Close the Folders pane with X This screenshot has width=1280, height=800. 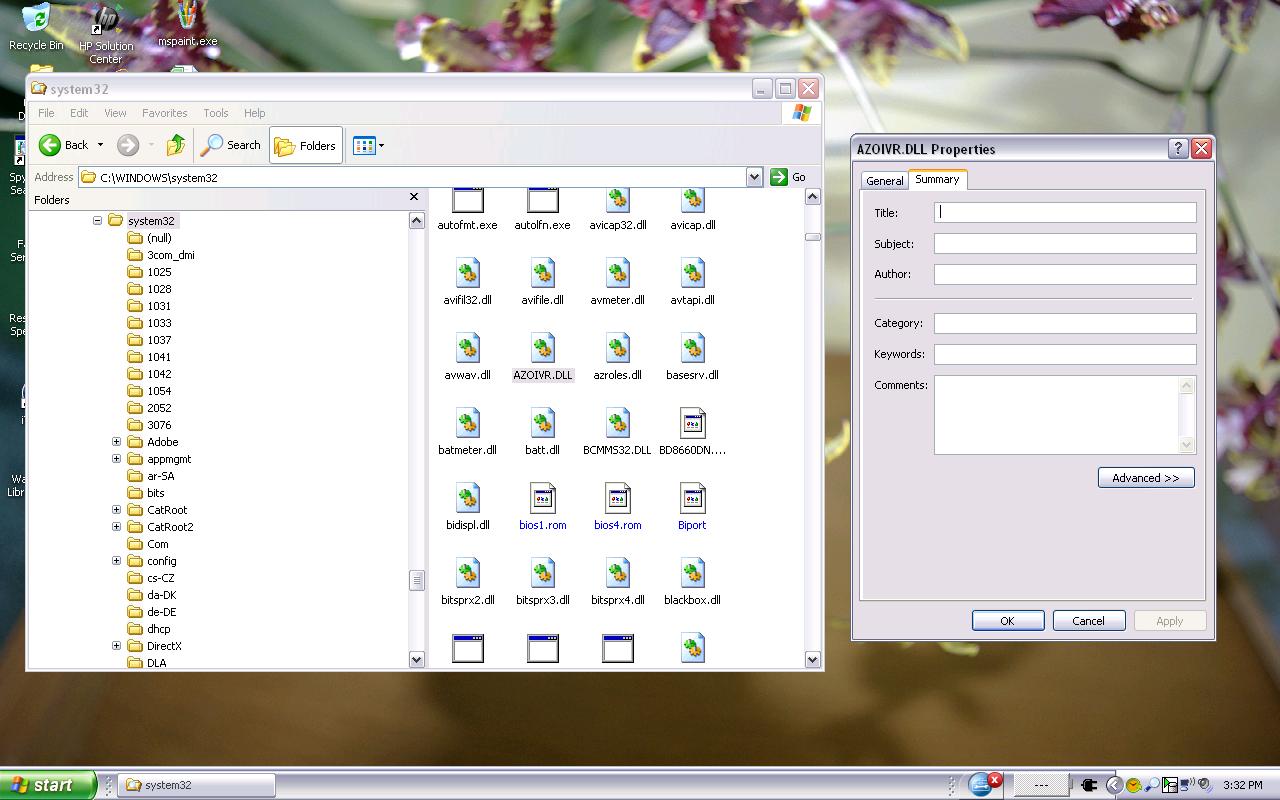(x=414, y=197)
